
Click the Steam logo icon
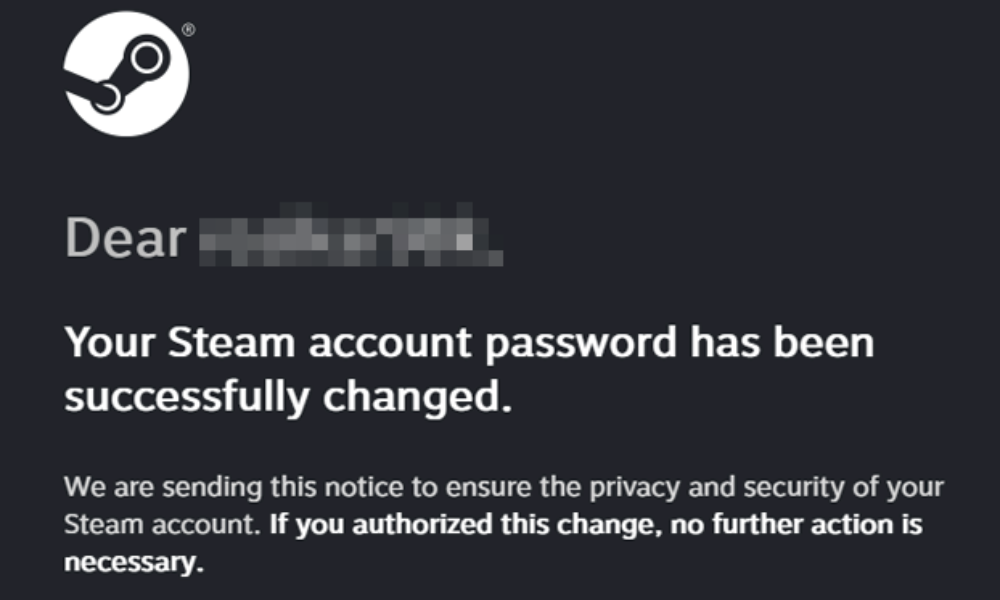pos(124,76)
